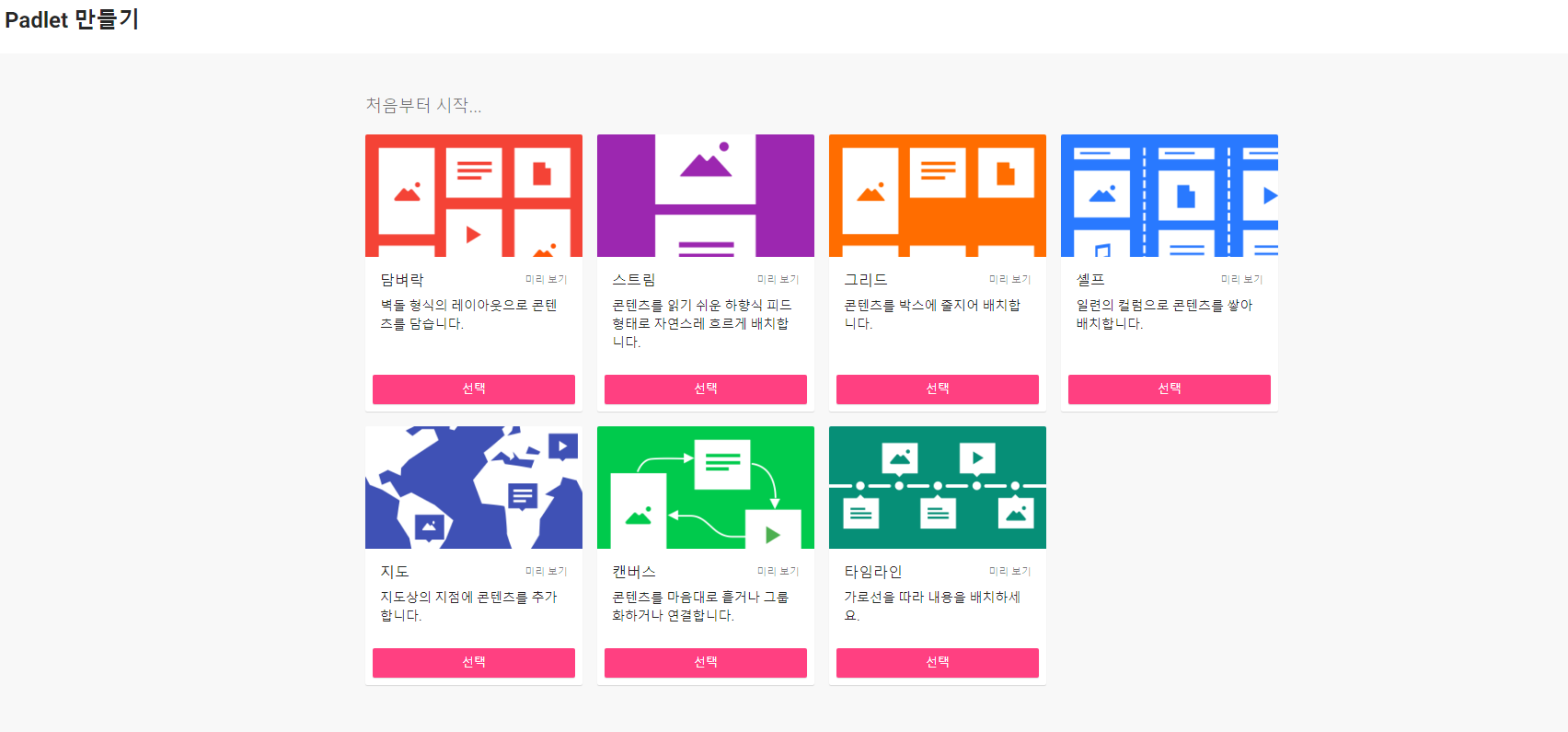
Task: Click the 그리드 card title
Action: pos(866,279)
